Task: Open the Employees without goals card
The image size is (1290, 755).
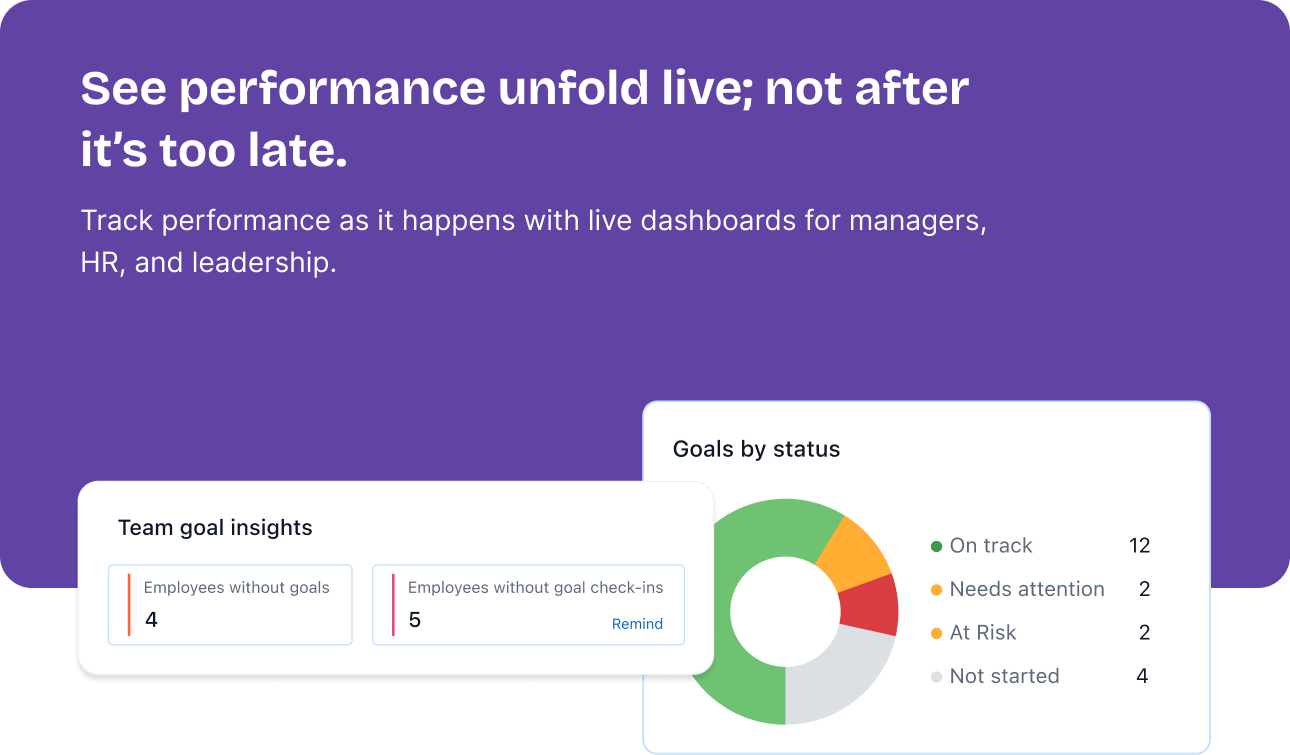Action: (230, 604)
